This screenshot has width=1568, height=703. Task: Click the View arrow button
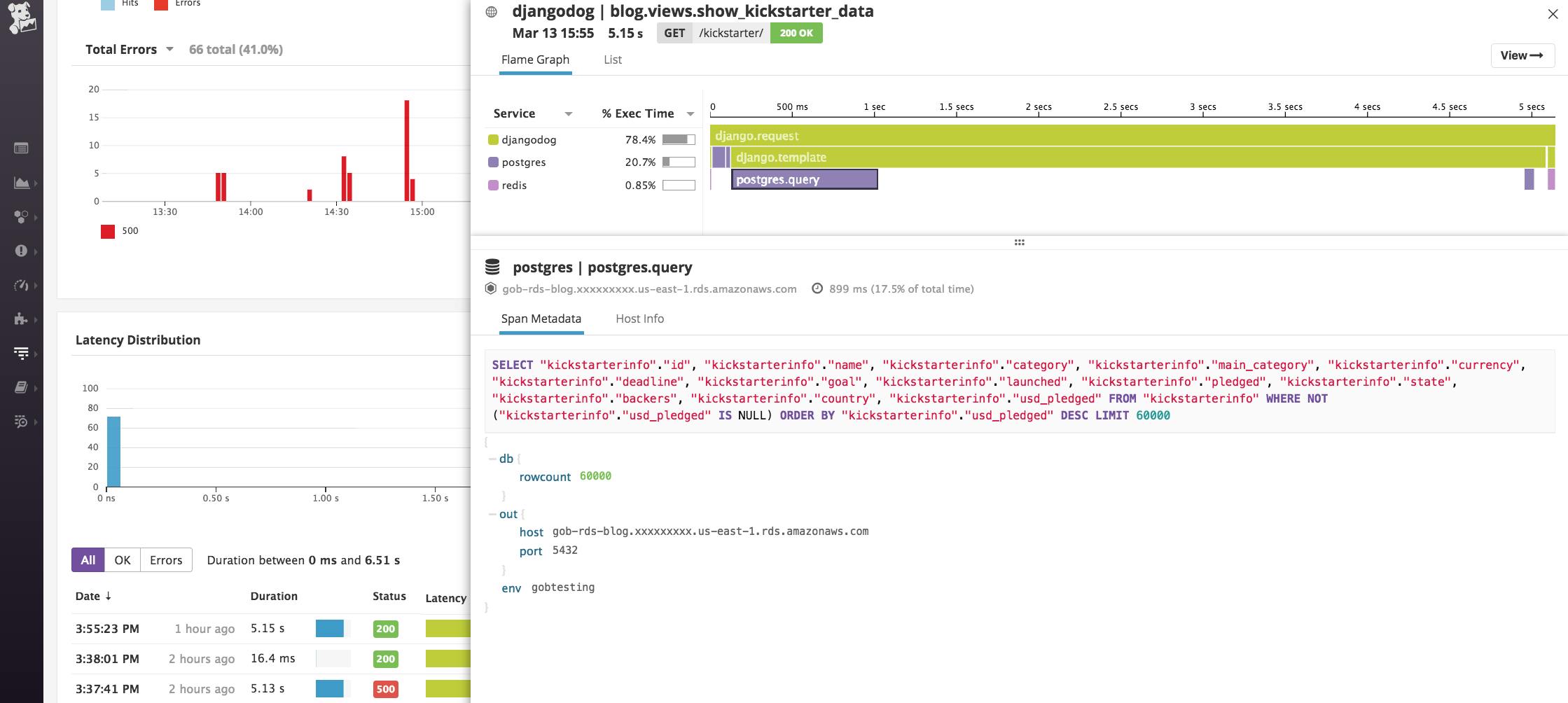pyautogui.click(x=1522, y=55)
